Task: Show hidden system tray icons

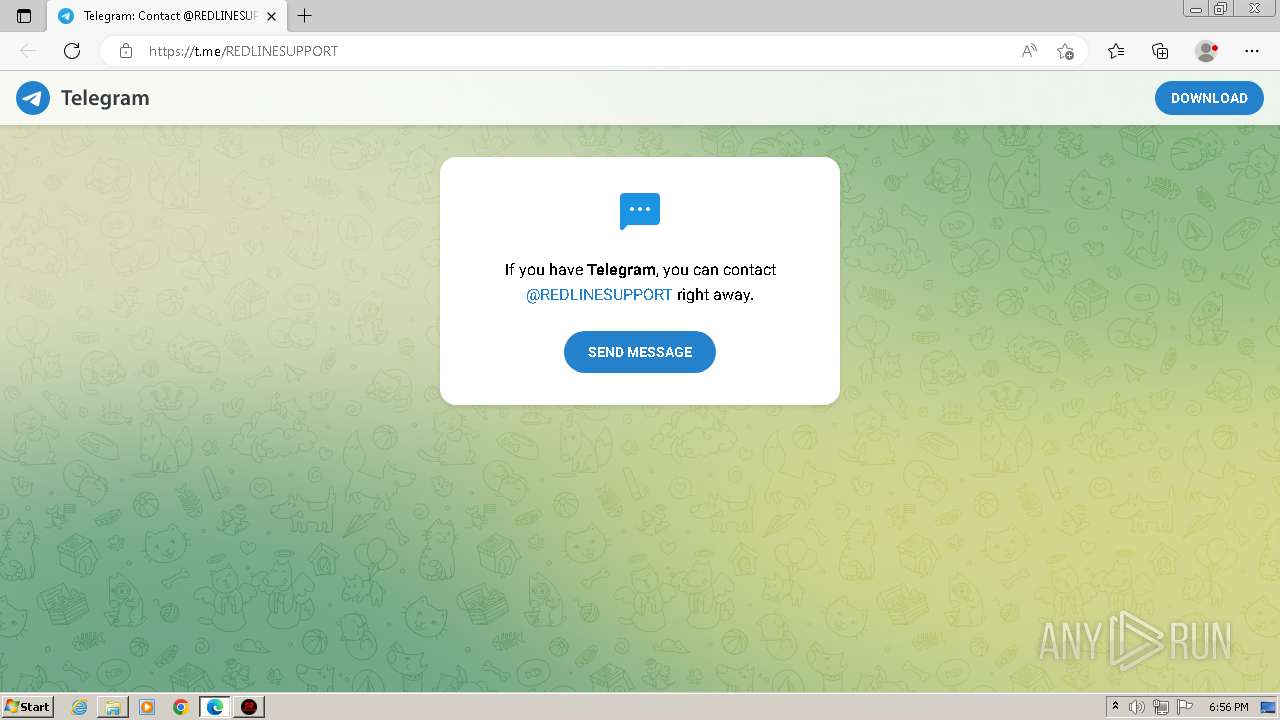Action: tap(1115, 707)
